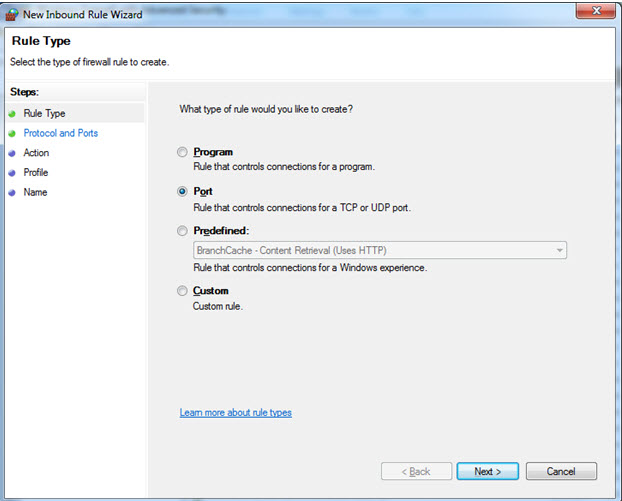Go to the Protocol and Ports step

point(61,133)
